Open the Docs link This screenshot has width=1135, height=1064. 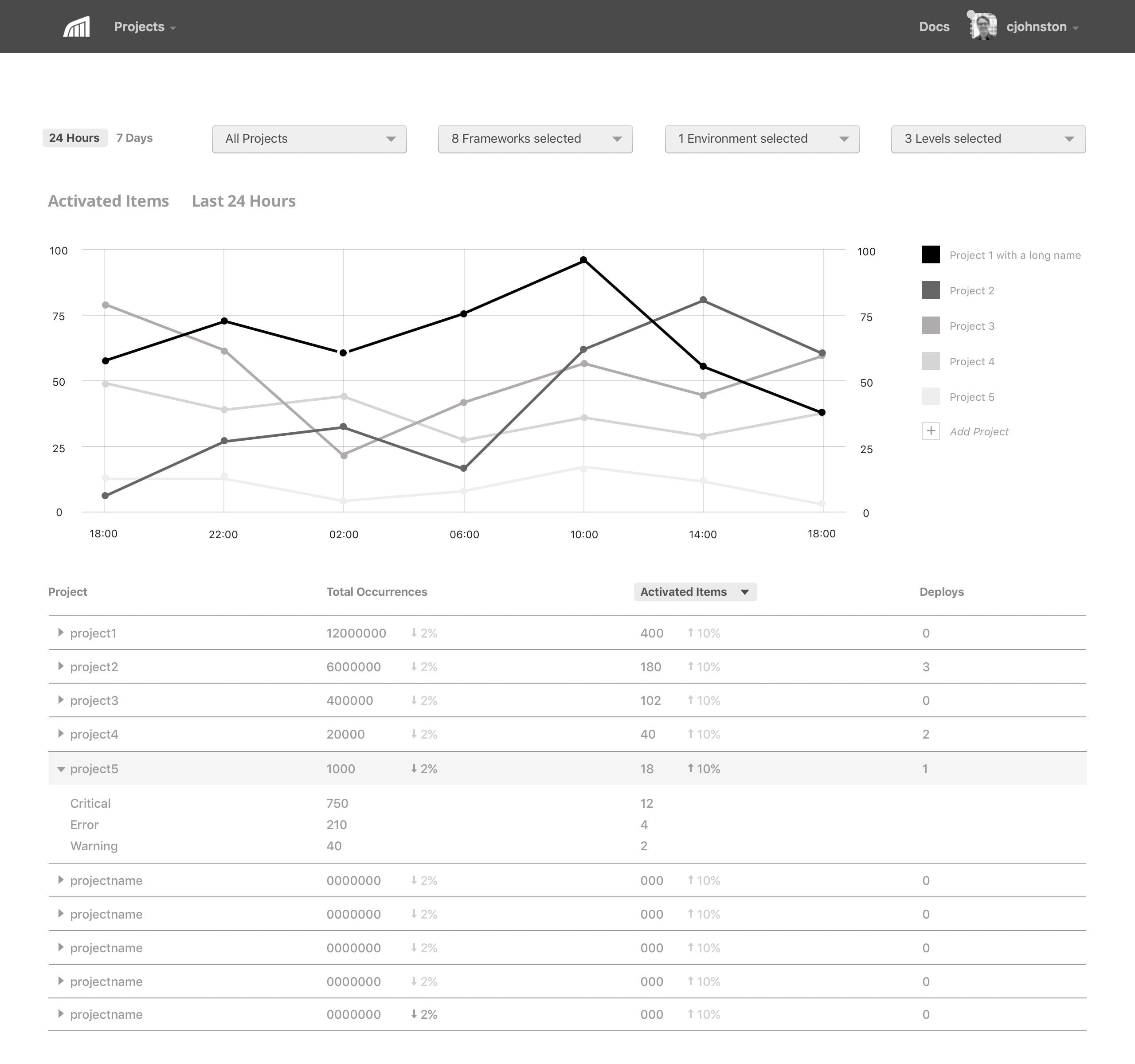coord(934,27)
